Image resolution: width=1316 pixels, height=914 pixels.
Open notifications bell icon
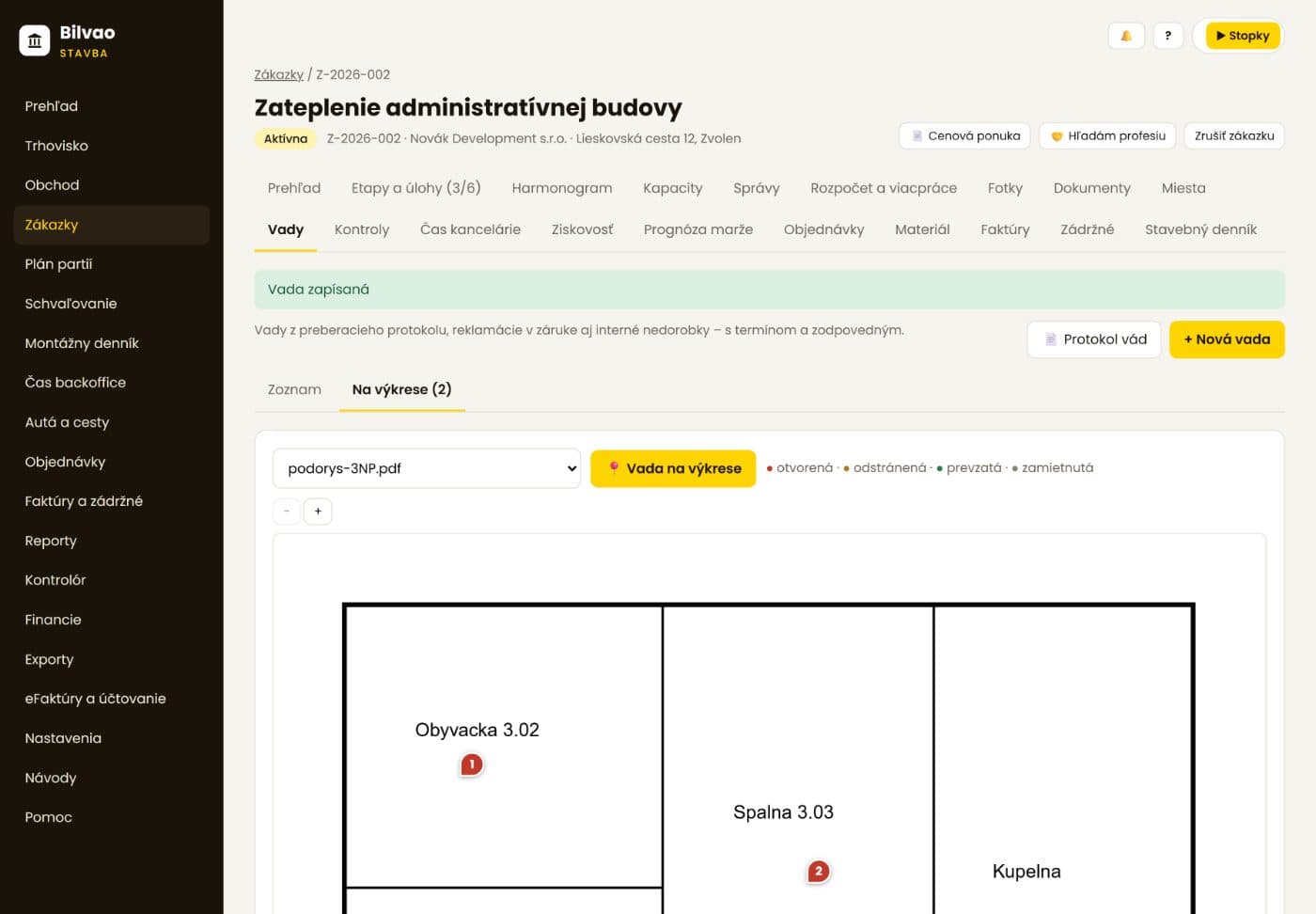(1126, 36)
